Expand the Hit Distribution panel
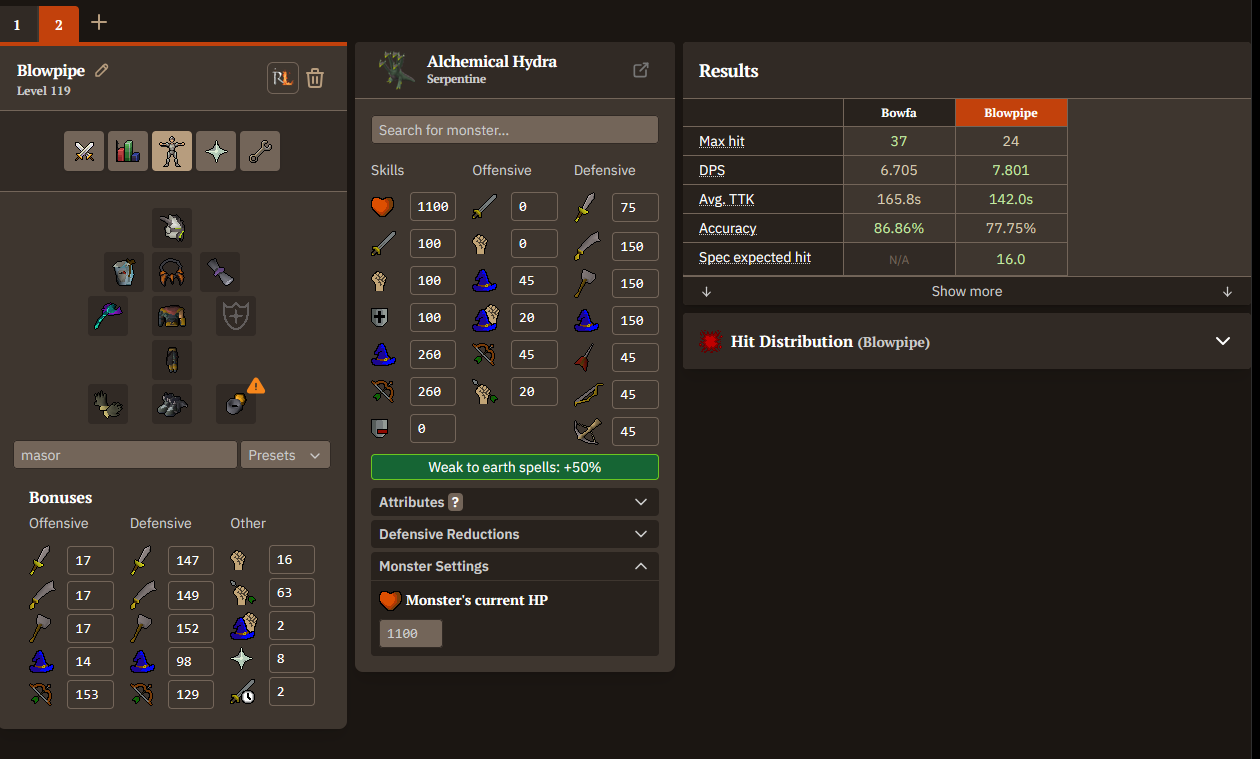This screenshot has height=759, width=1260. click(967, 341)
